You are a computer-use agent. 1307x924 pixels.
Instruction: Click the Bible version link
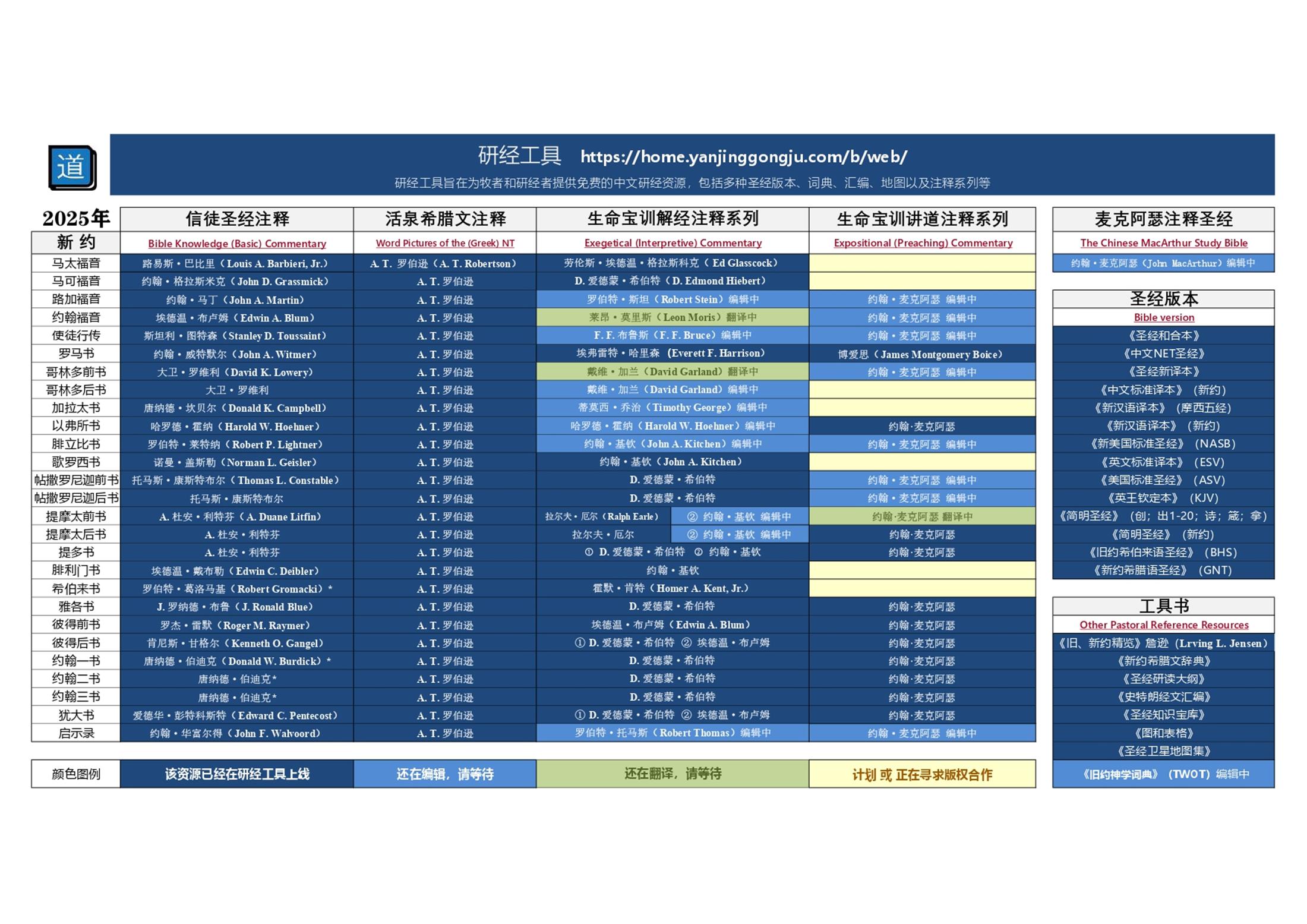(1163, 318)
